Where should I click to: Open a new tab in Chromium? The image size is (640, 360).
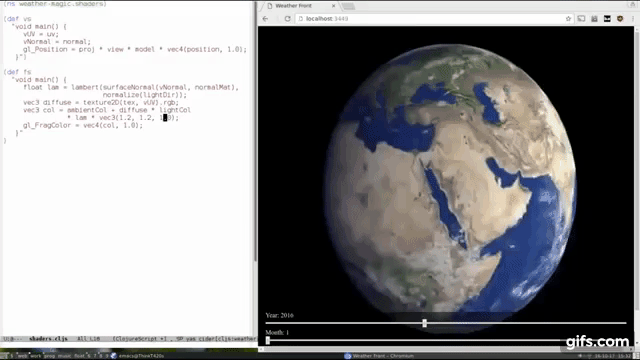pyautogui.click(x=348, y=6)
